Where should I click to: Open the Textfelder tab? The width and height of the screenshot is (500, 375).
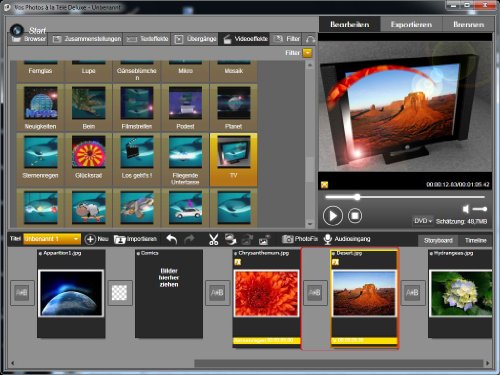click(x=147, y=39)
